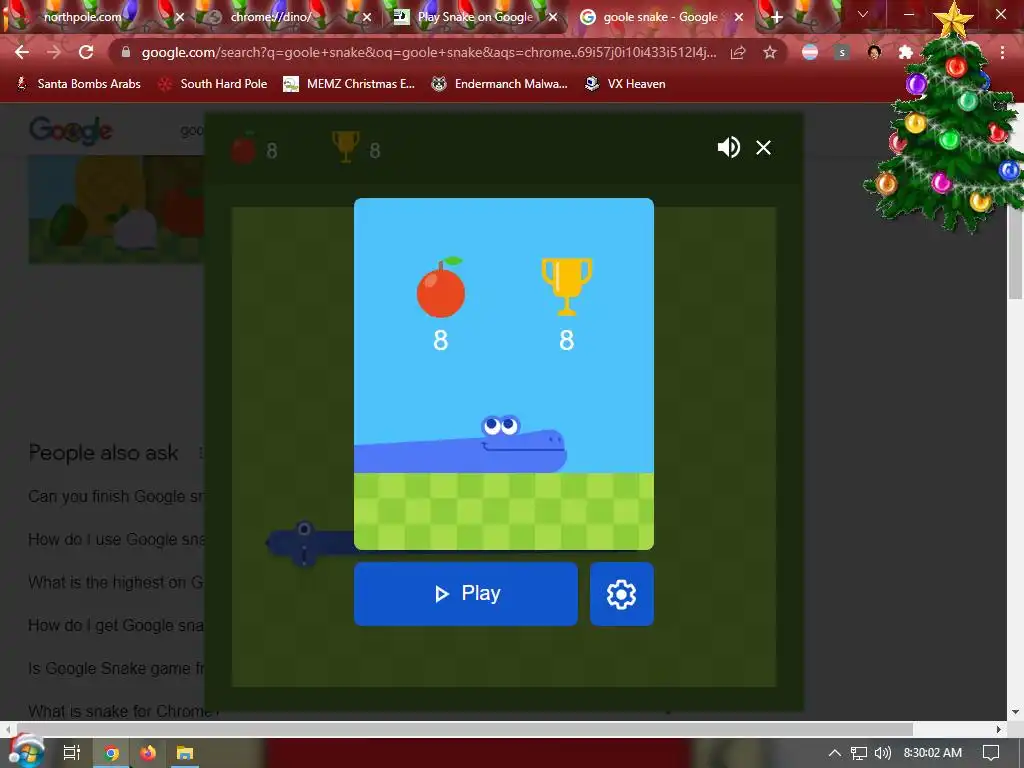Close the Play Snake on Google tab

coord(553,18)
